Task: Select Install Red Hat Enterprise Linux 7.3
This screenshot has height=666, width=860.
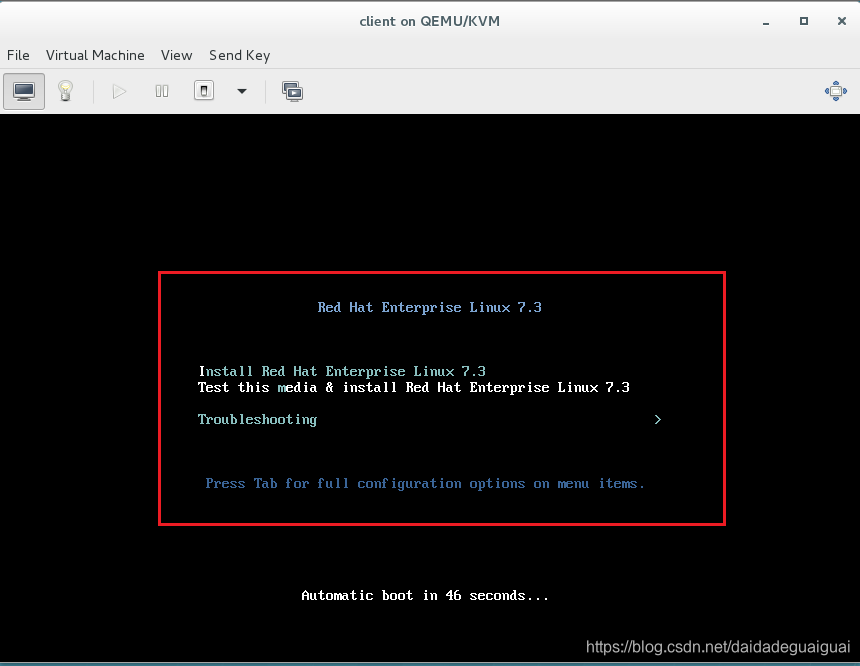Action: click(342, 371)
